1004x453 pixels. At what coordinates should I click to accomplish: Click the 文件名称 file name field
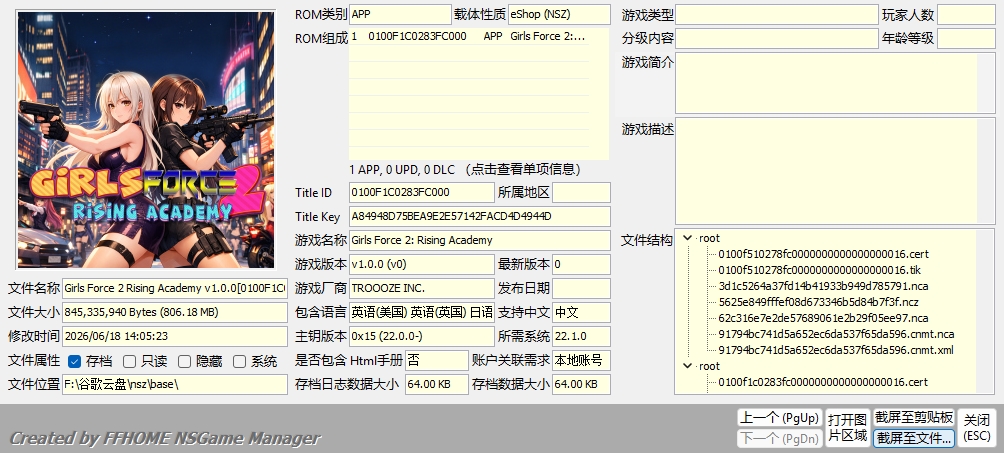point(175,288)
